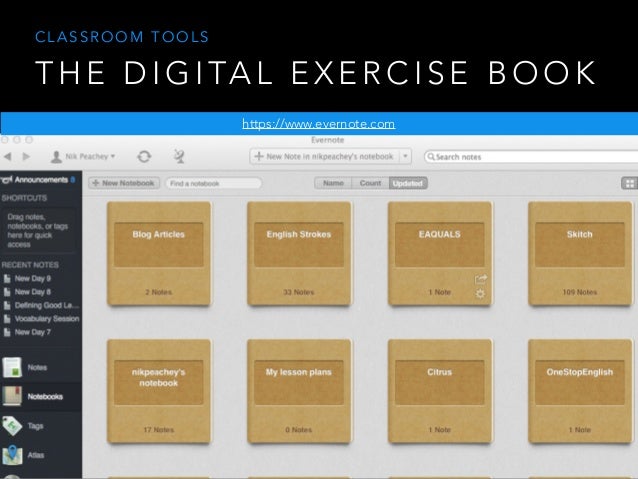This screenshot has height=479, width=638.
Task: Select Notebooks in the sidebar
Action: point(41,396)
